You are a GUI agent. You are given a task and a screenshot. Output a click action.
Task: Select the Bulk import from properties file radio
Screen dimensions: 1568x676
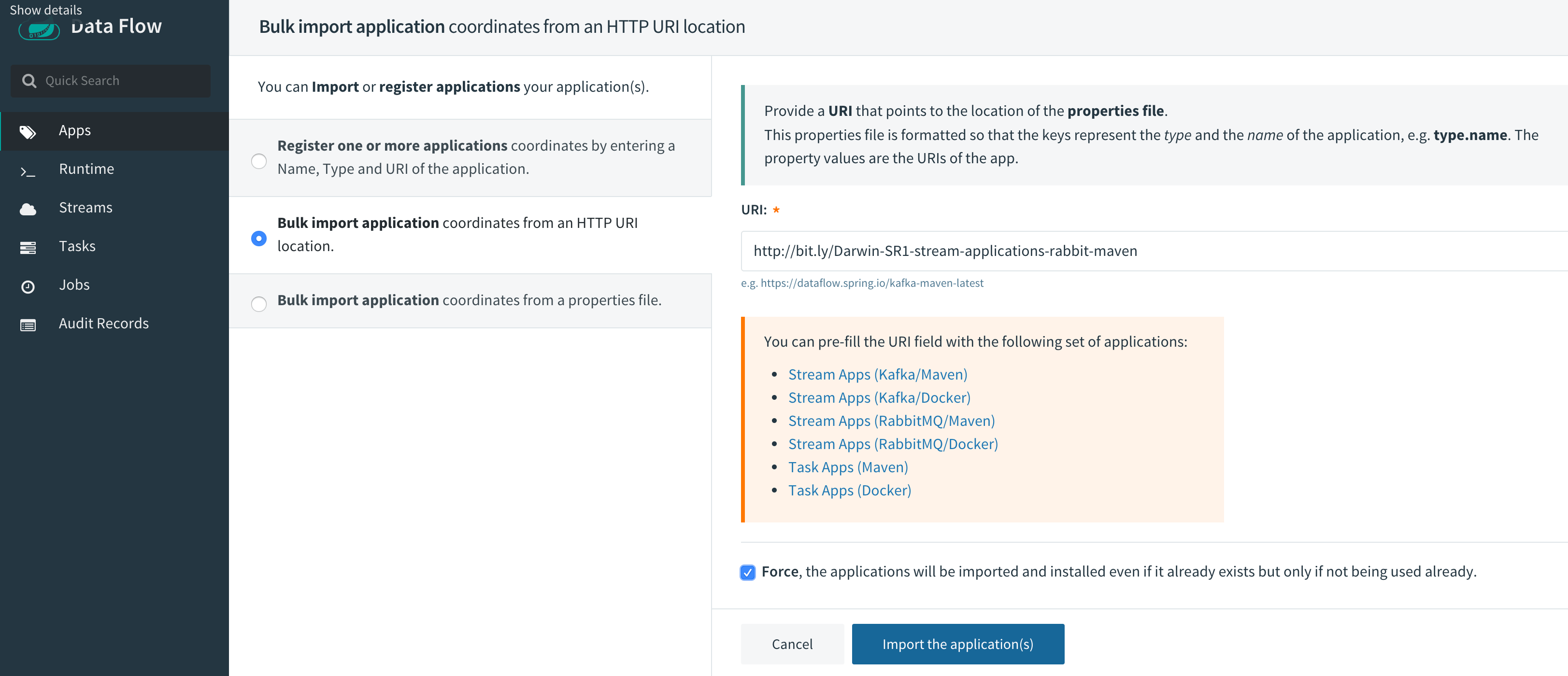click(259, 303)
